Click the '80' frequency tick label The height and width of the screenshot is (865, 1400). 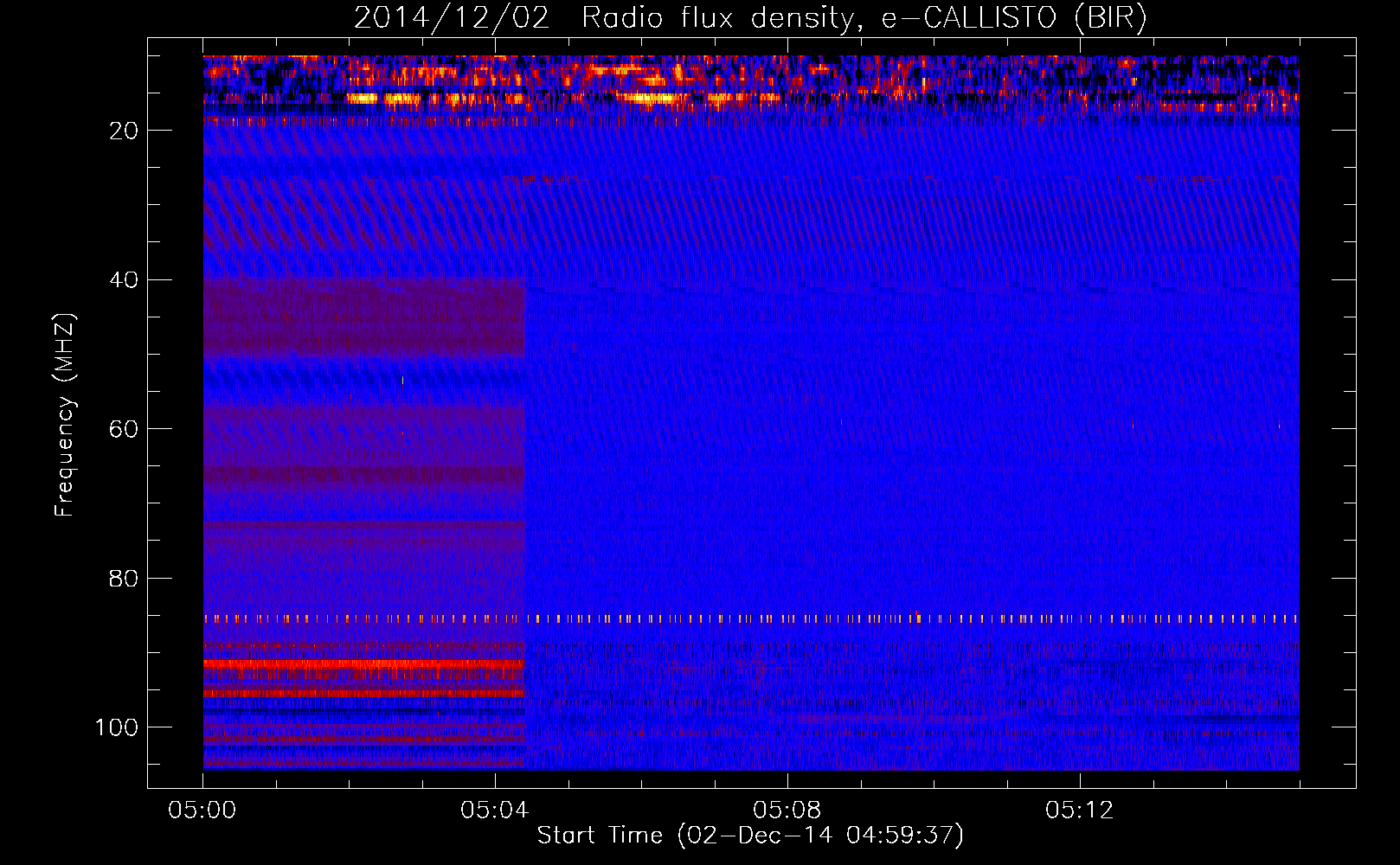click(x=125, y=578)
